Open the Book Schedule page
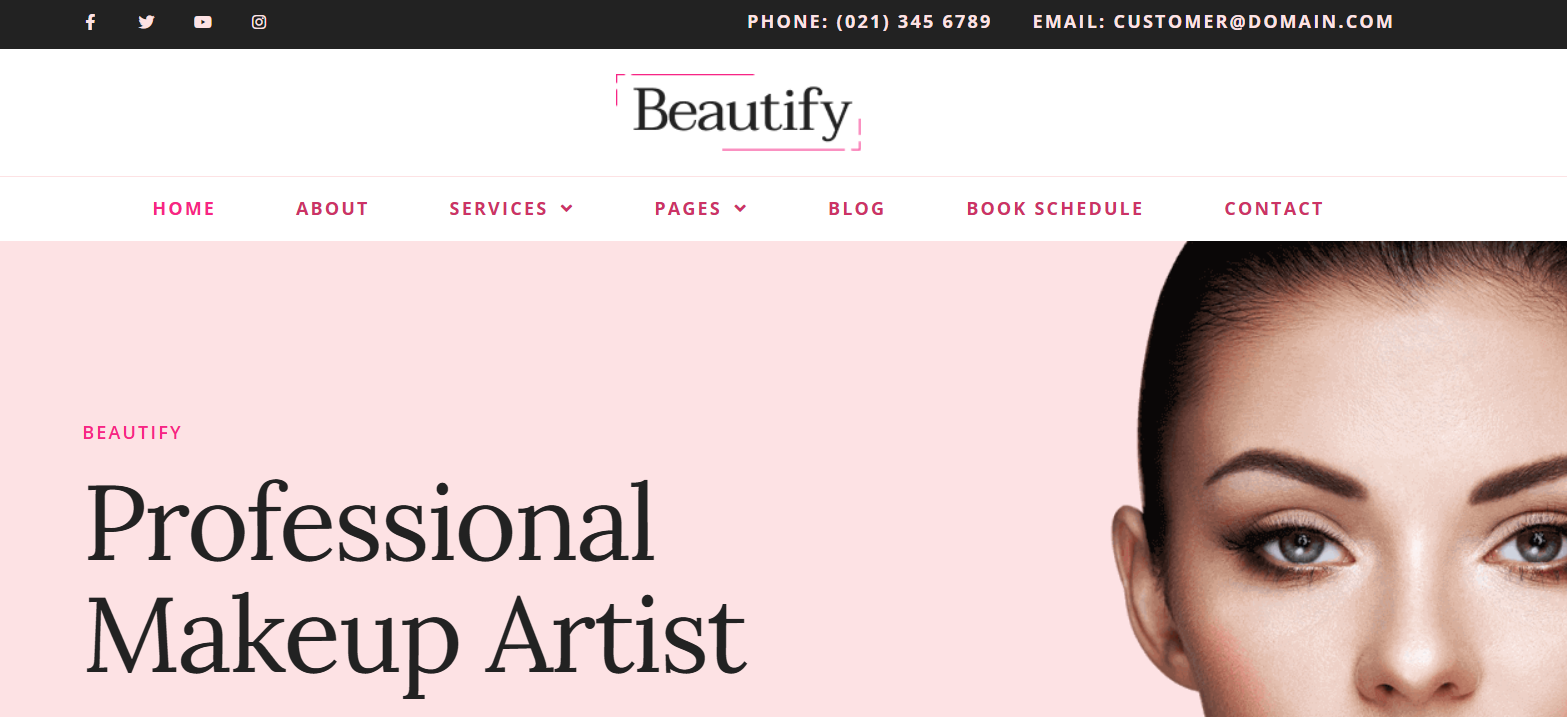The image size is (1567, 717). [1054, 209]
